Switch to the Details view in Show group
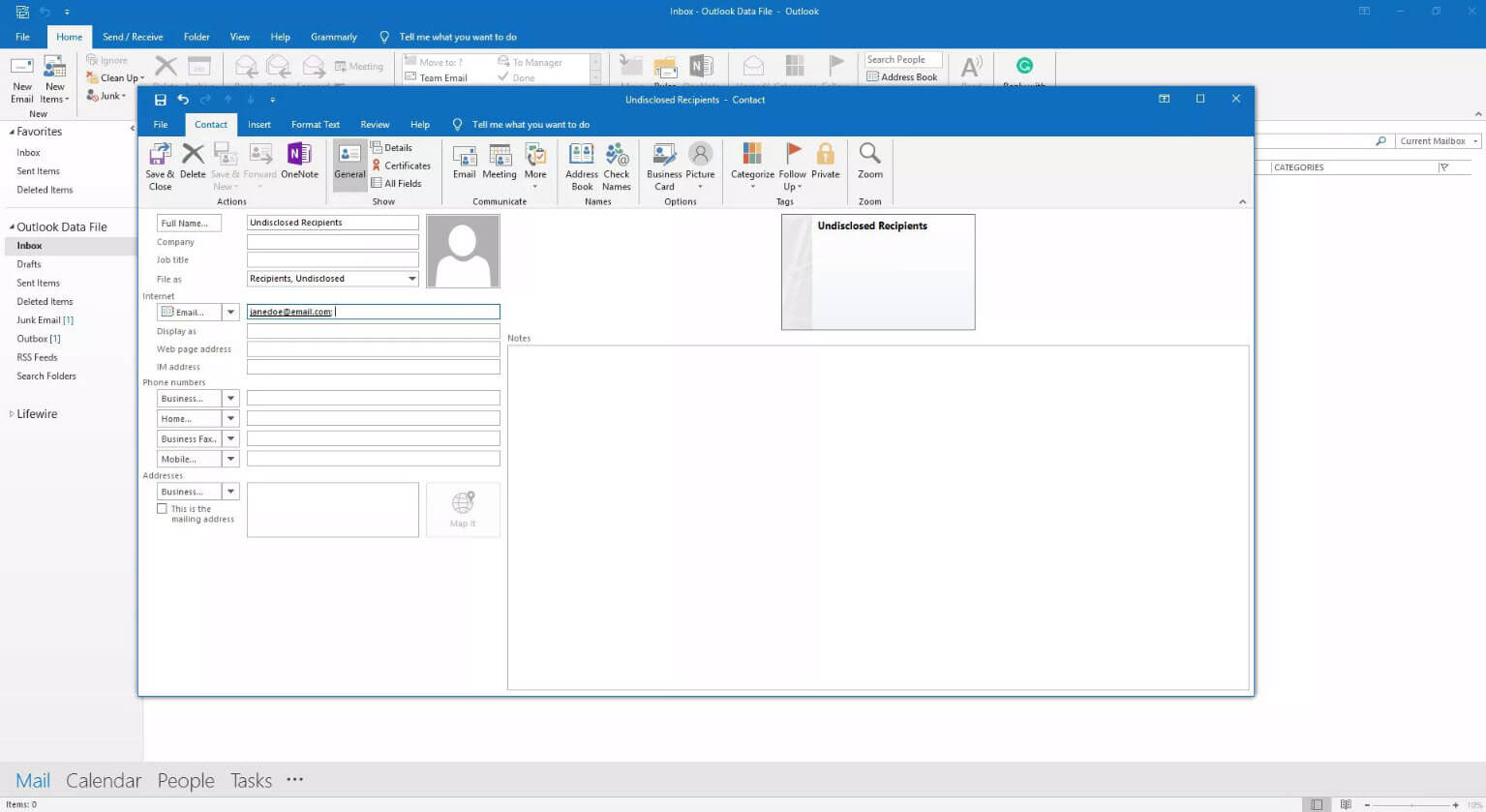This screenshot has height=812, width=1486. [397, 147]
